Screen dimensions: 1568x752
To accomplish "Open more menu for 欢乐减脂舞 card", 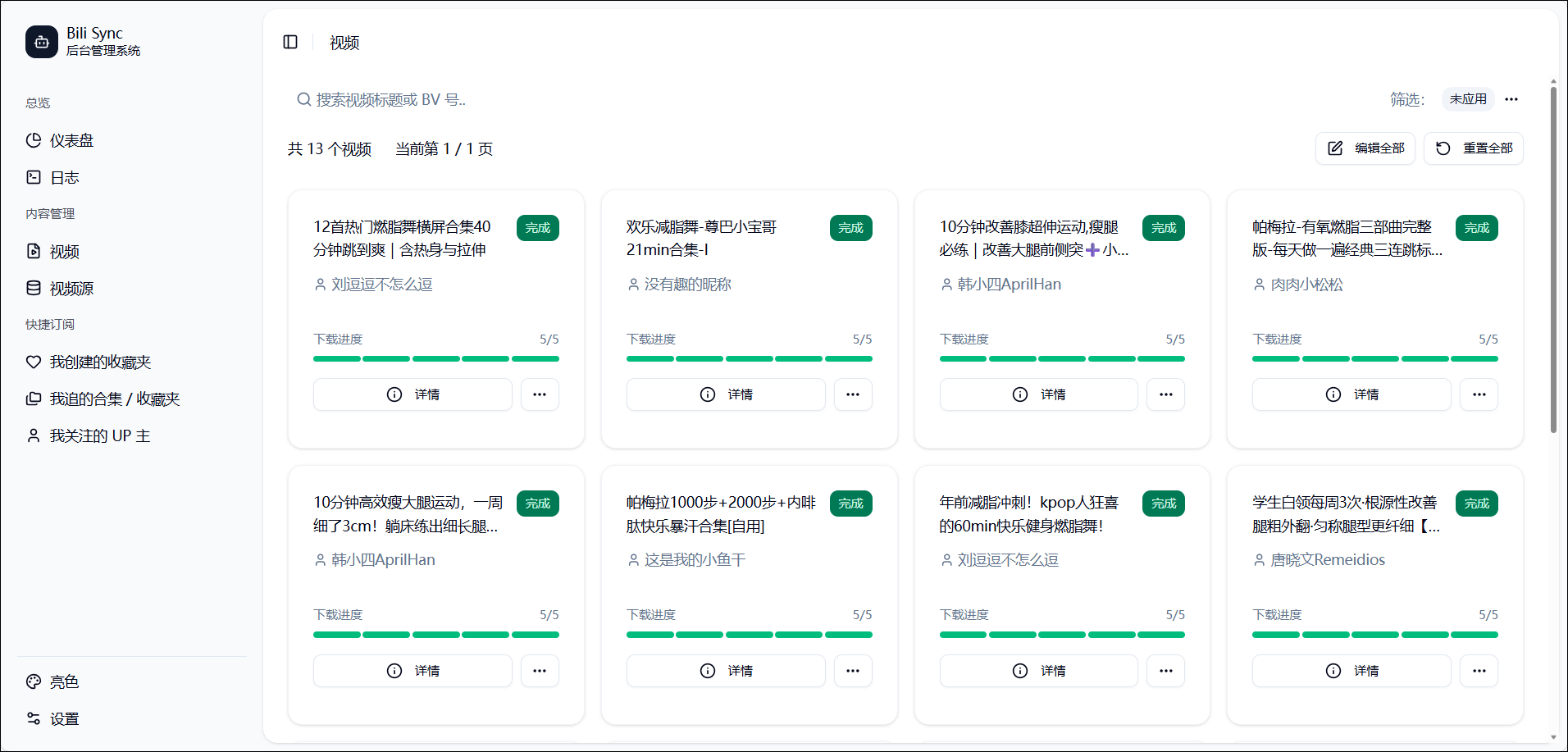I will coord(853,394).
